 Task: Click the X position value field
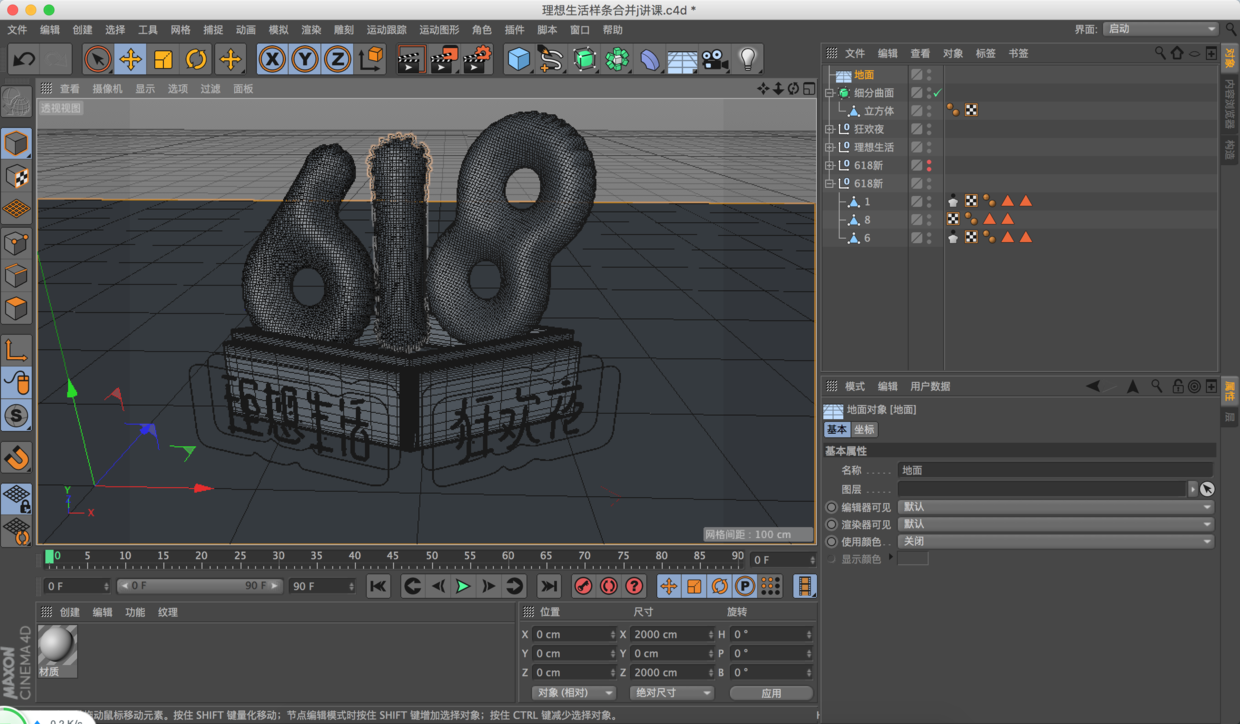(575, 634)
